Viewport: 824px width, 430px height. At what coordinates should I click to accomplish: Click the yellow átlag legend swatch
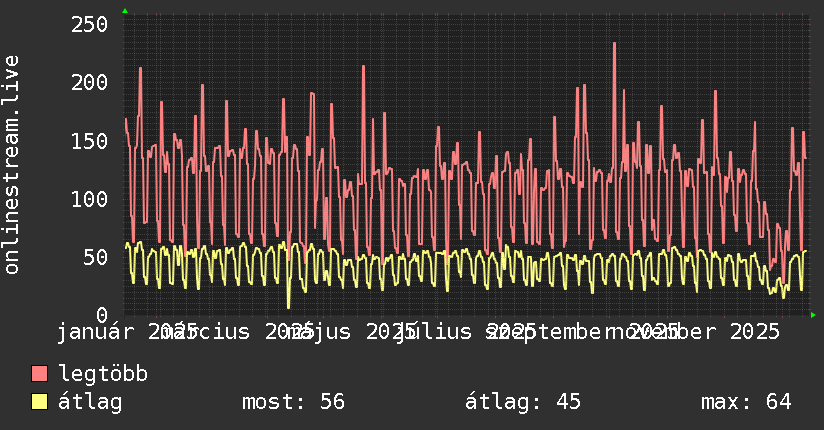pyautogui.click(x=39, y=401)
